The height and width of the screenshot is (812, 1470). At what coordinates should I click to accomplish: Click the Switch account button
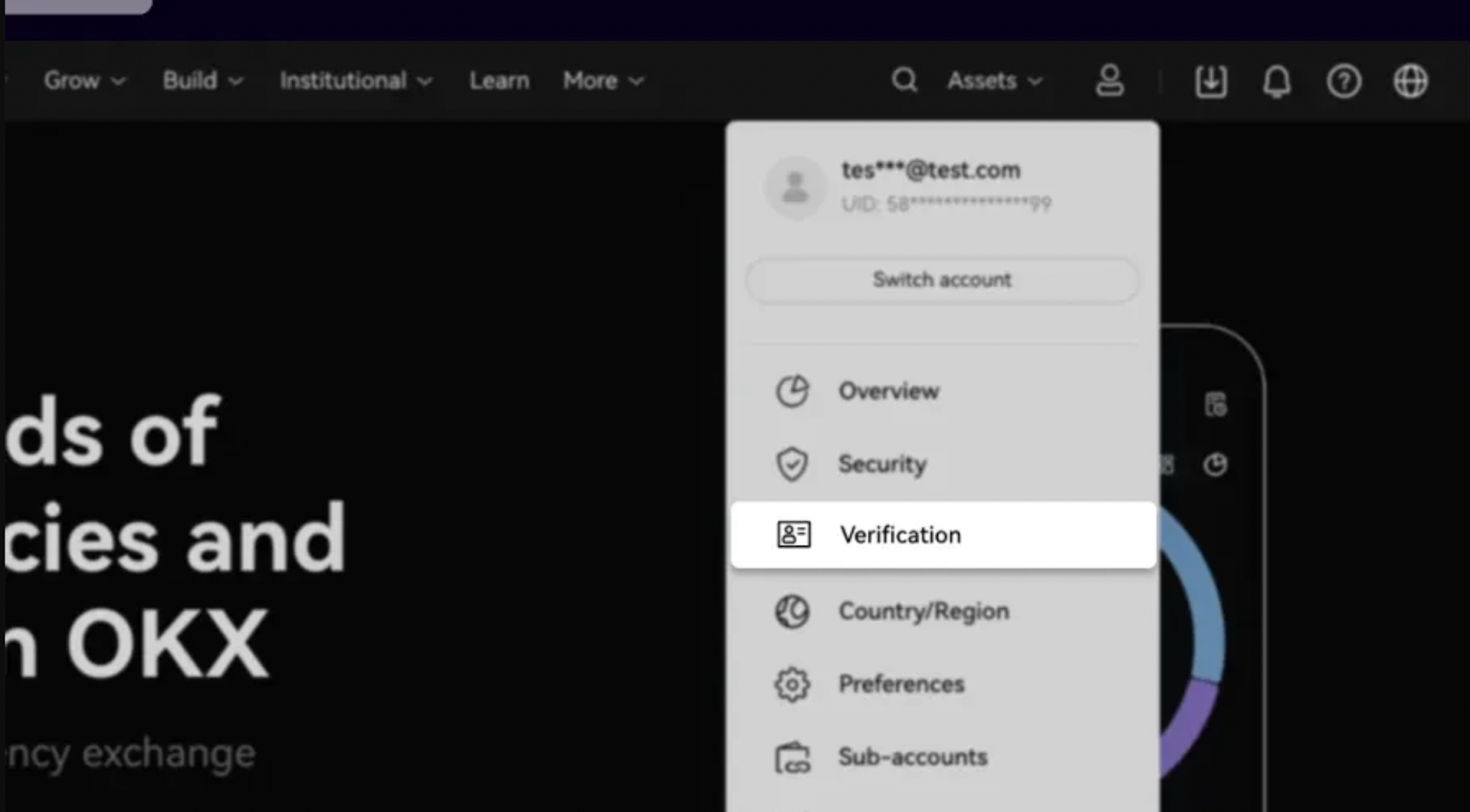tap(942, 280)
